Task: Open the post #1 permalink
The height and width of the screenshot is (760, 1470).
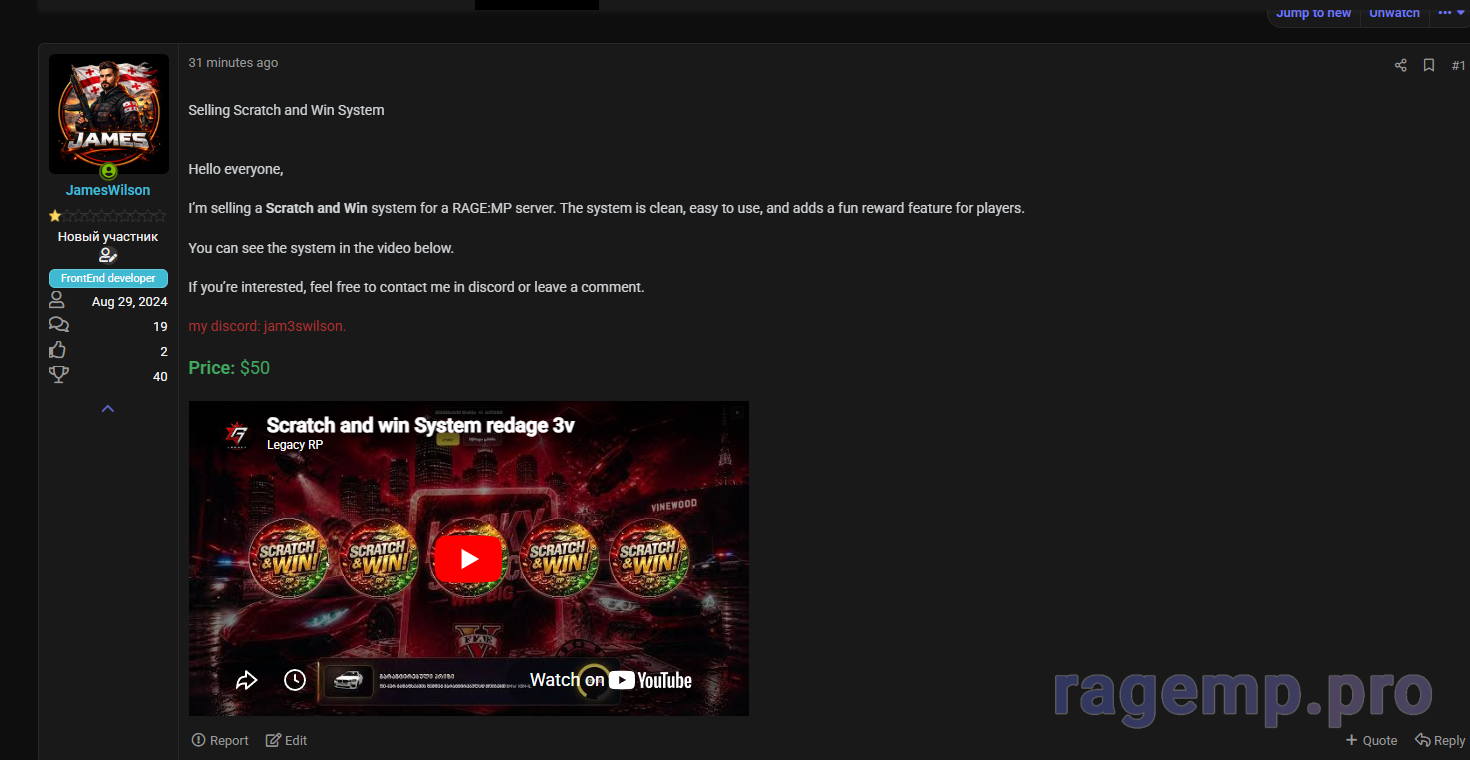Action: coord(1458,66)
